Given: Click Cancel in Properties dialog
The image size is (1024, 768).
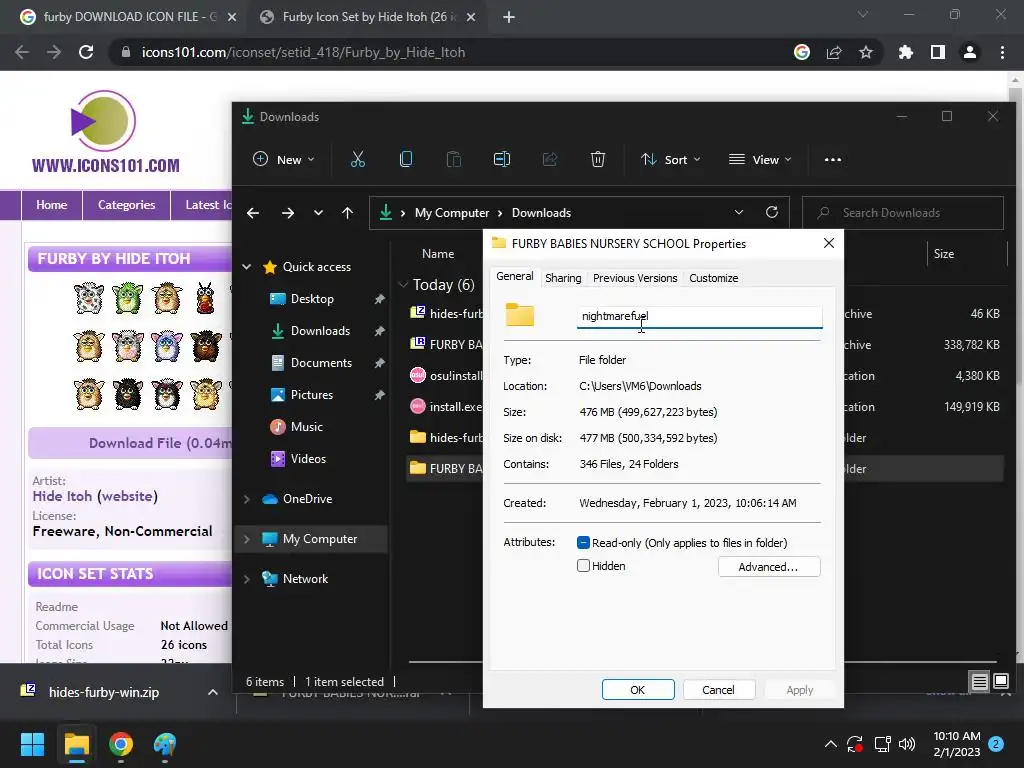Looking at the screenshot, I should tap(718, 690).
